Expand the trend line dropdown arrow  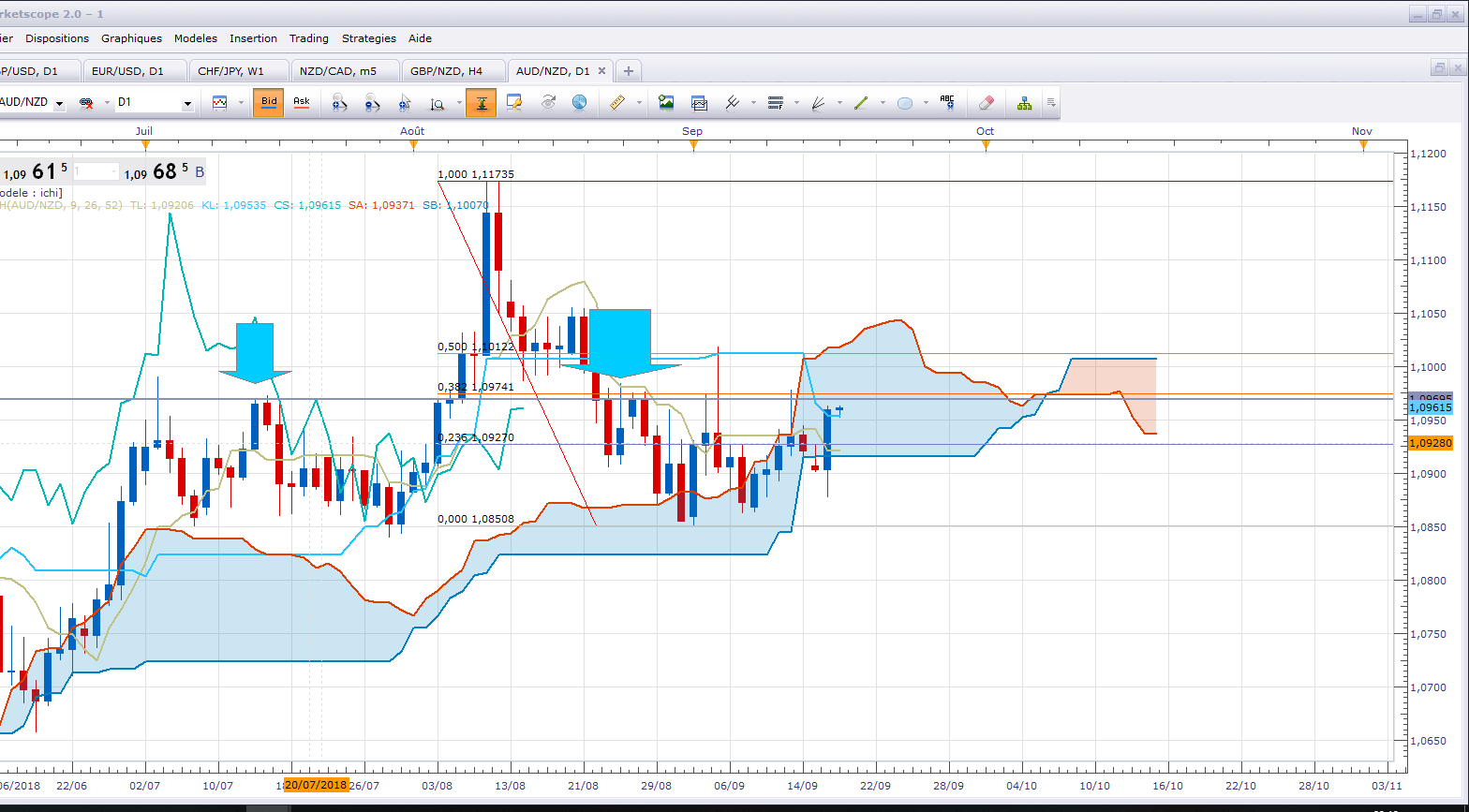(883, 103)
